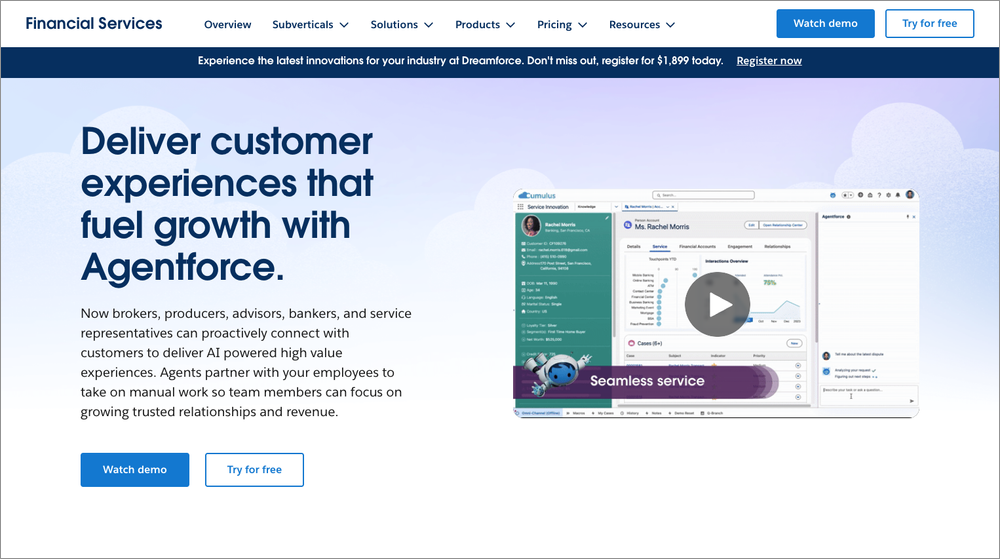Click the Agentforce prompt input box
The width and height of the screenshot is (1000, 559).
tap(868, 395)
